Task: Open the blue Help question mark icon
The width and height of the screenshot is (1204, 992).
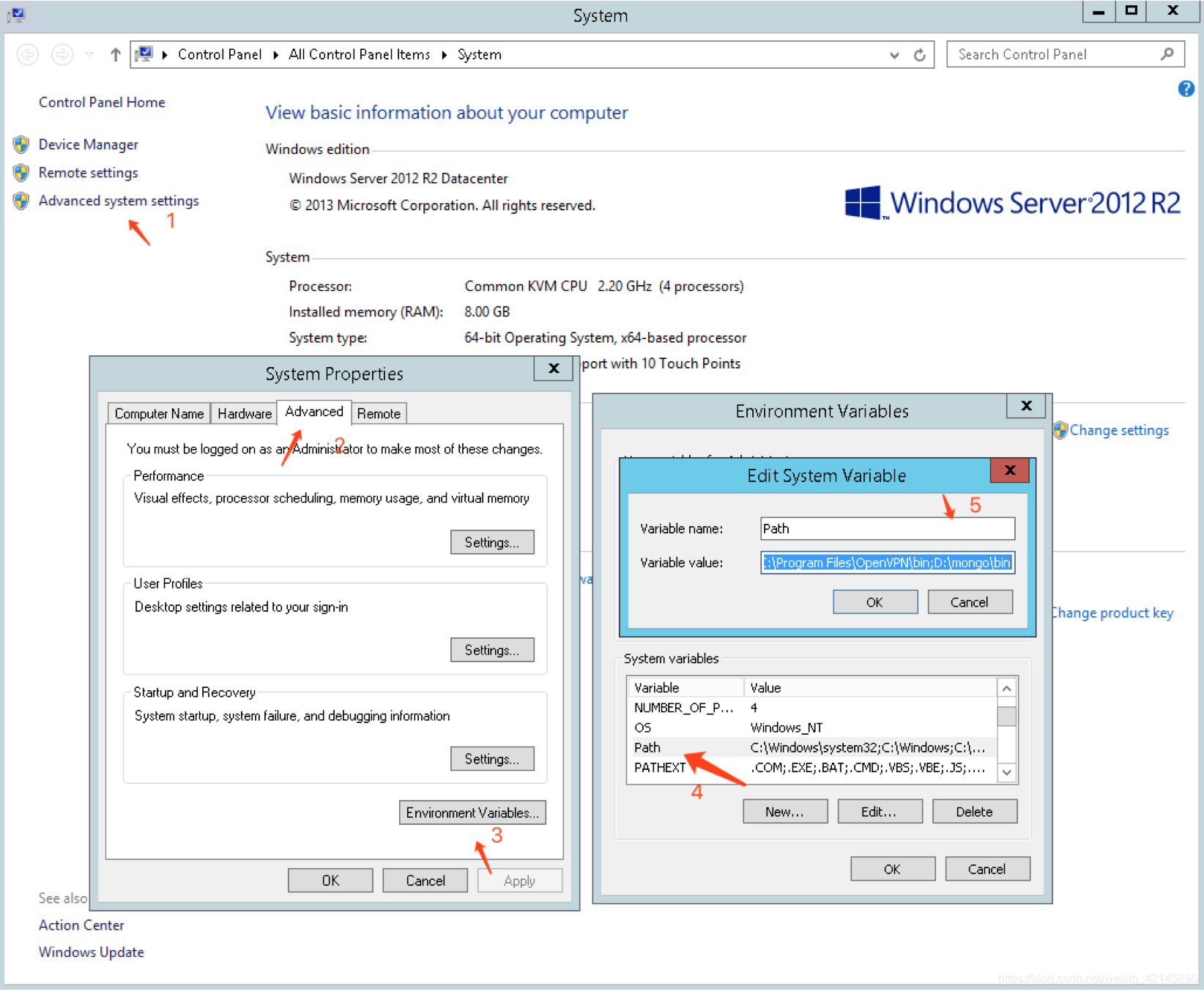Action: tap(1186, 89)
